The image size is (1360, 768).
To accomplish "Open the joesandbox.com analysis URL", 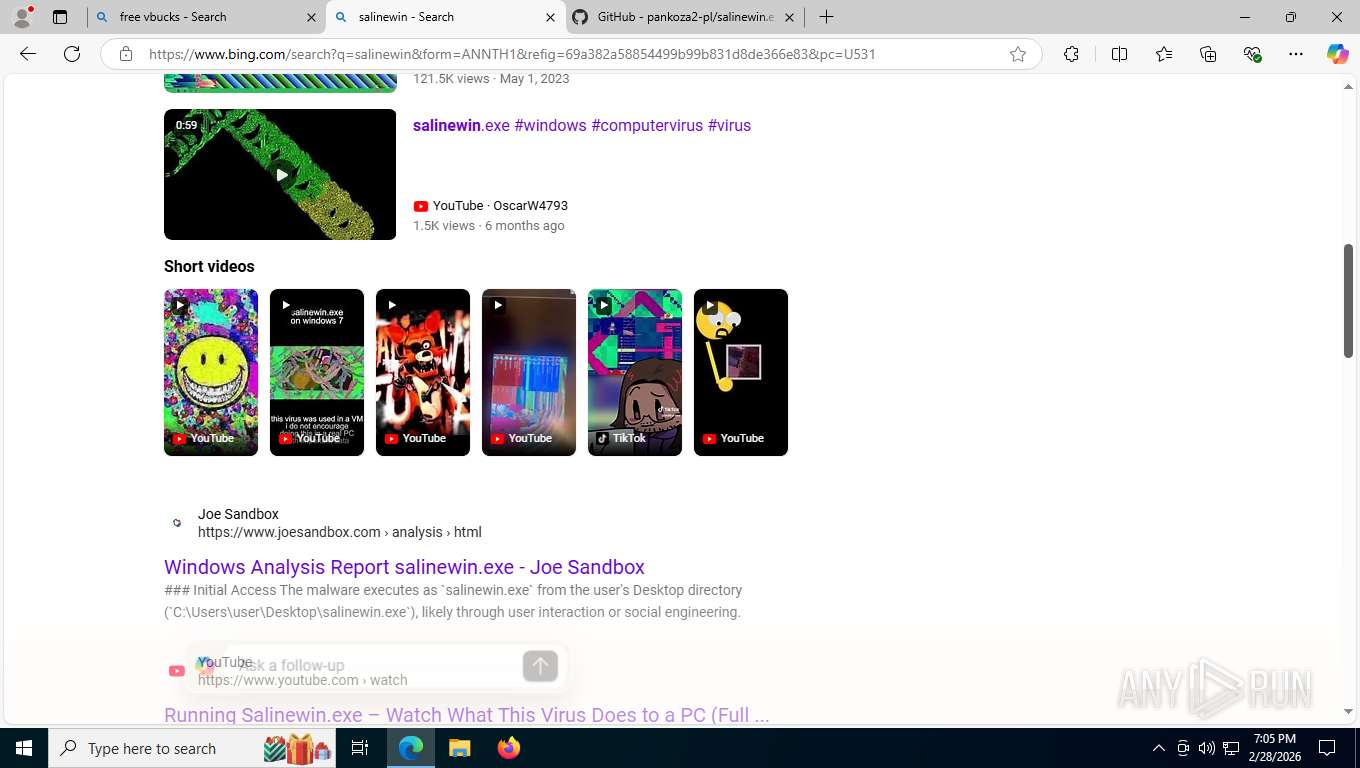I will click(340, 532).
